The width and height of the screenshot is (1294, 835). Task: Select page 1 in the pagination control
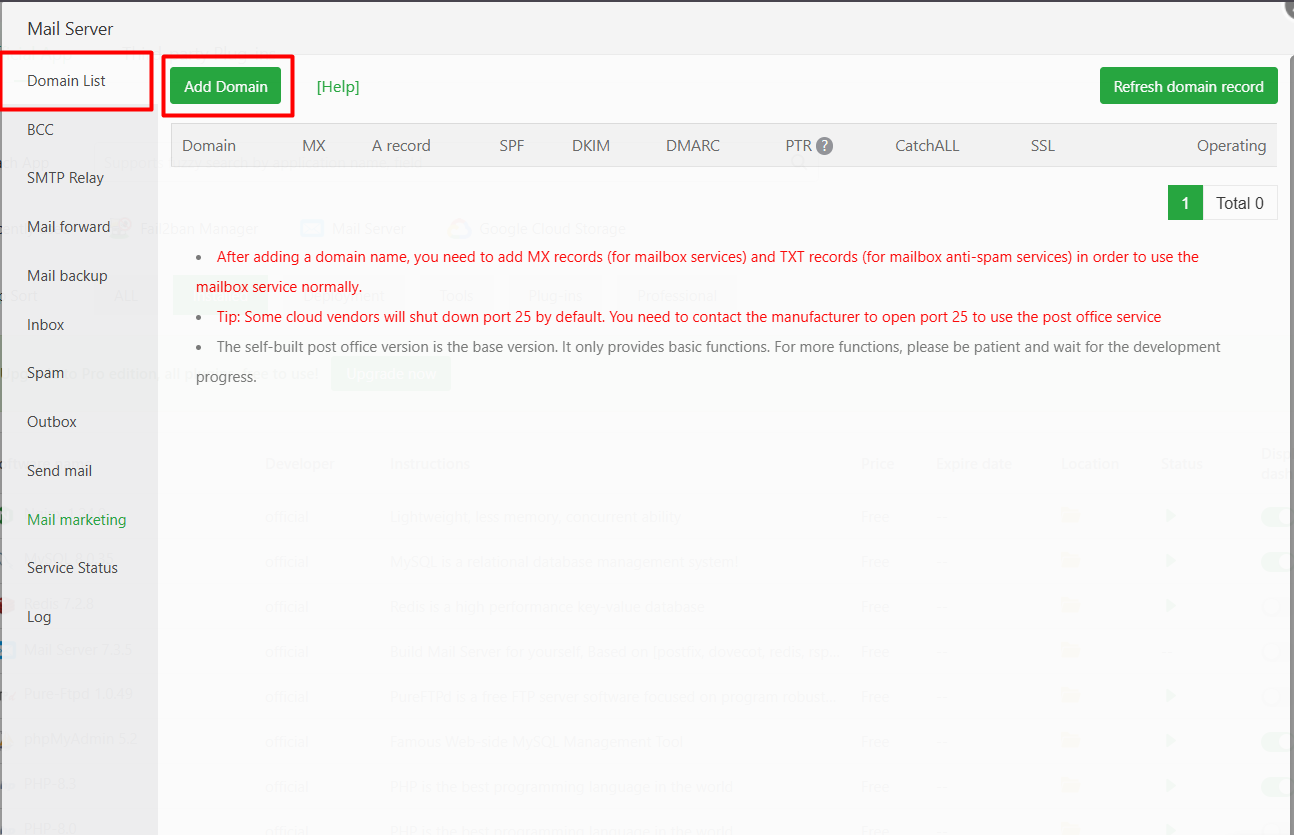(x=1185, y=202)
